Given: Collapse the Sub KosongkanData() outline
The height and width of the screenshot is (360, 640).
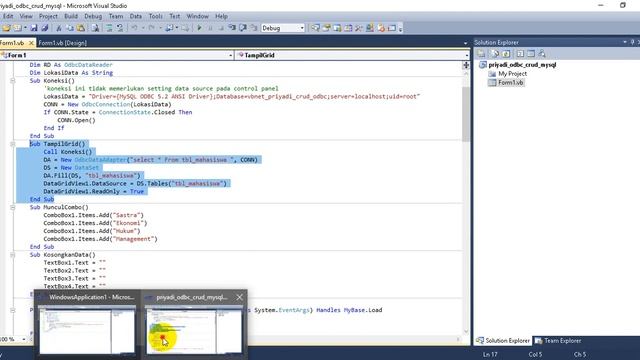Looking at the screenshot, I should coord(13,255).
